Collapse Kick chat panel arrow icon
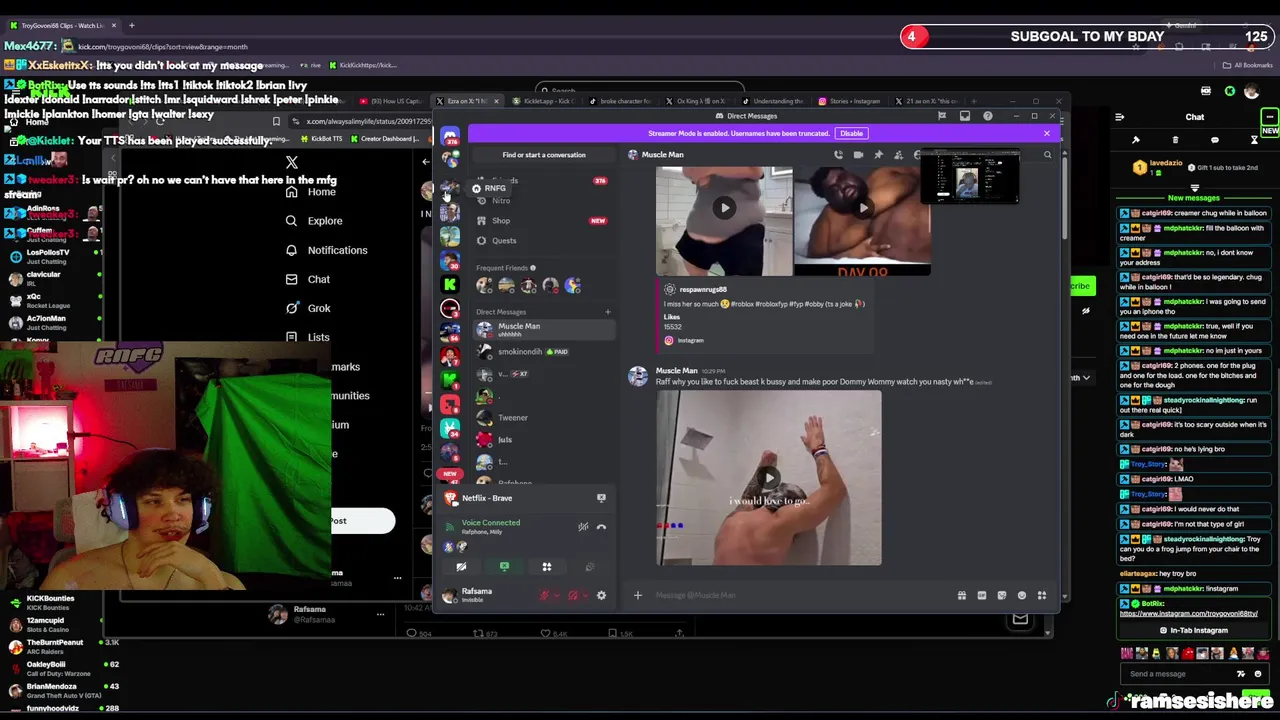 [1119, 117]
